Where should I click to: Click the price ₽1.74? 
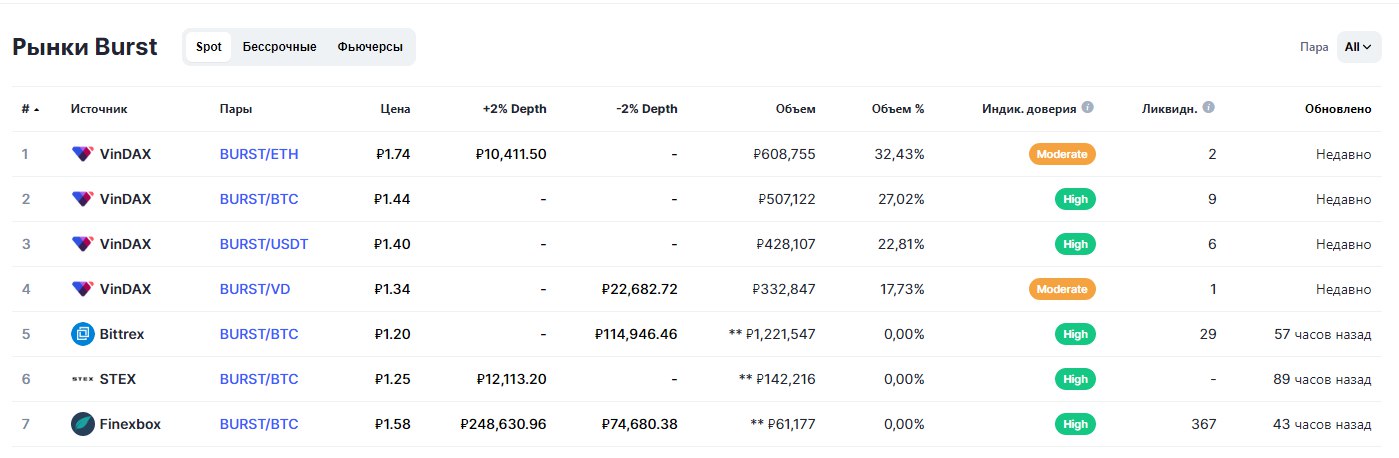pos(393,154)
